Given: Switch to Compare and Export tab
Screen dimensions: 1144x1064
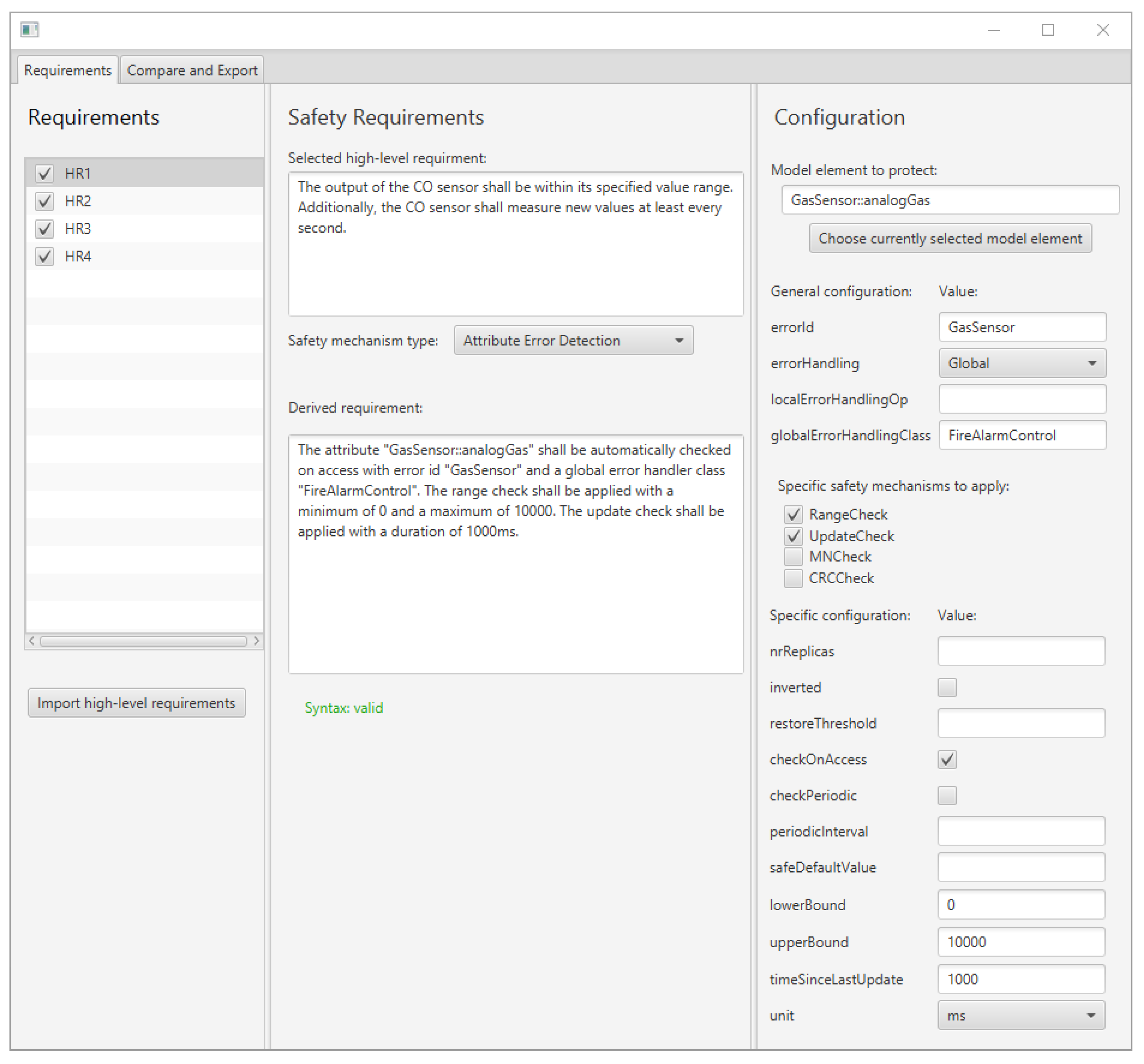Looking at the screenshot, I should pyautogui.click(x=192, y=70).
